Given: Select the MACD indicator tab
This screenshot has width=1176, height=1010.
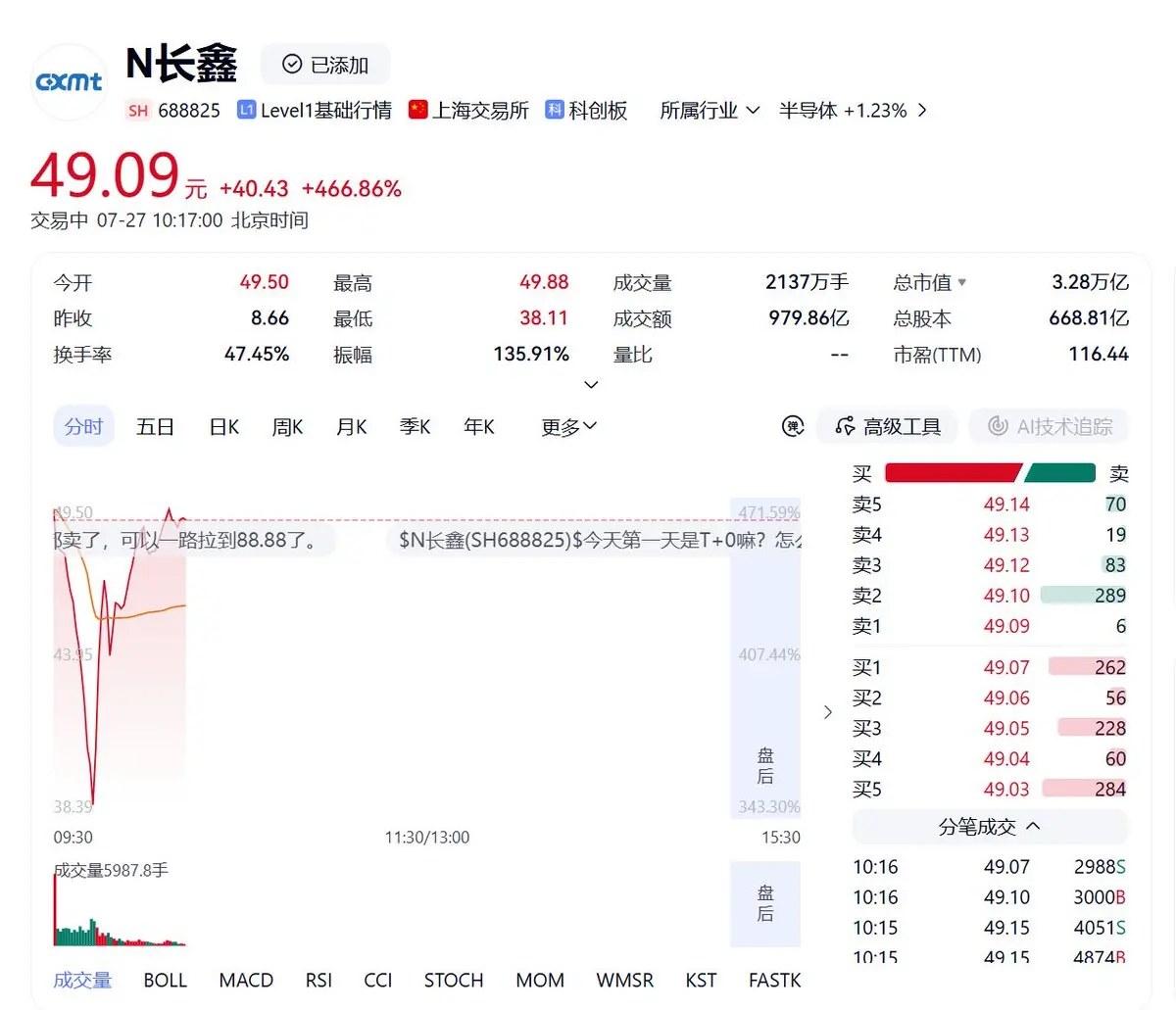Looking at the screenshot, I should click(246, 981).
